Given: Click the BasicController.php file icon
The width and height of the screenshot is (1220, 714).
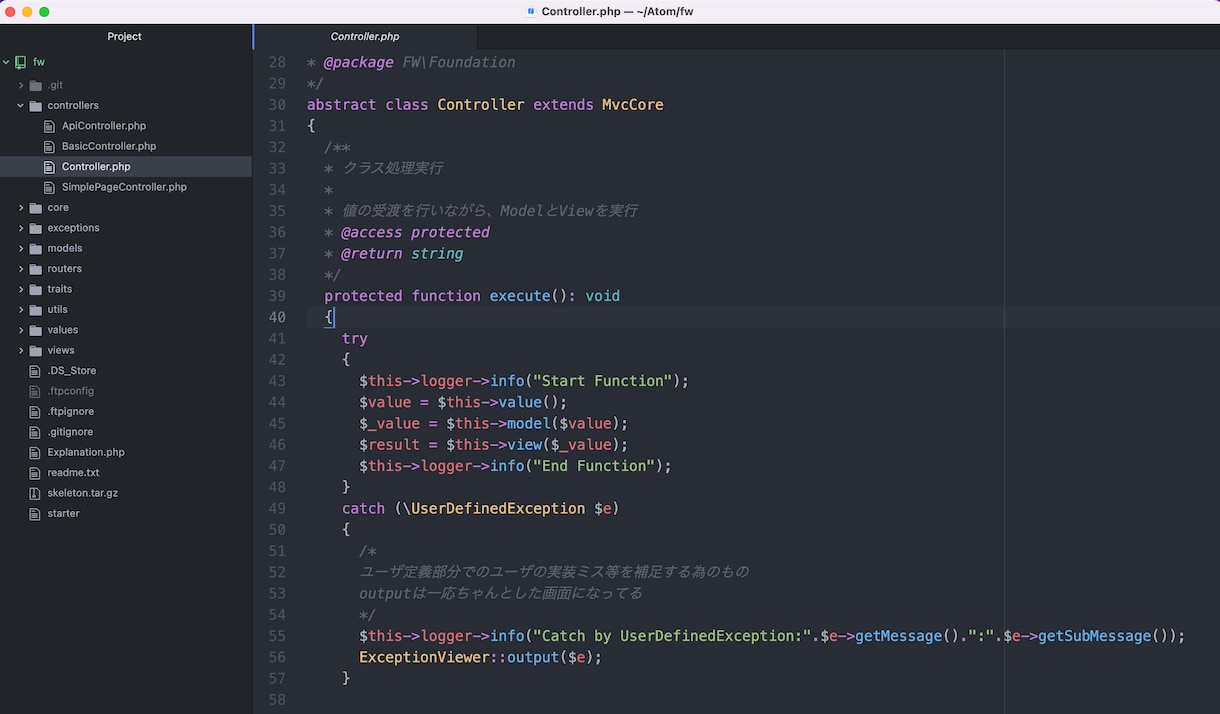Looking at the screenshot, I should tap(50, 146).
